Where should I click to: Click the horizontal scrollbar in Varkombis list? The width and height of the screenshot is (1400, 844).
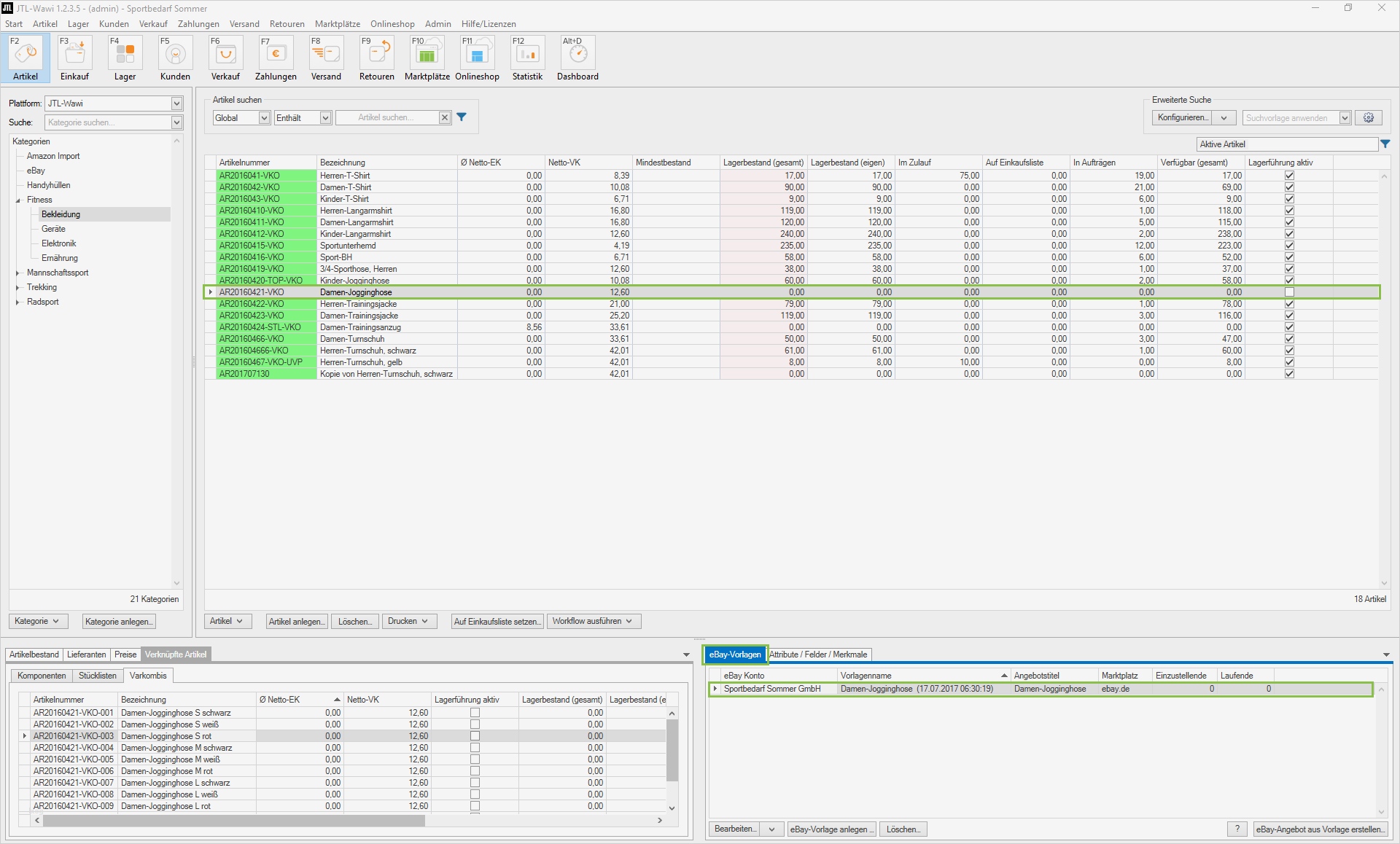(233, 821)
